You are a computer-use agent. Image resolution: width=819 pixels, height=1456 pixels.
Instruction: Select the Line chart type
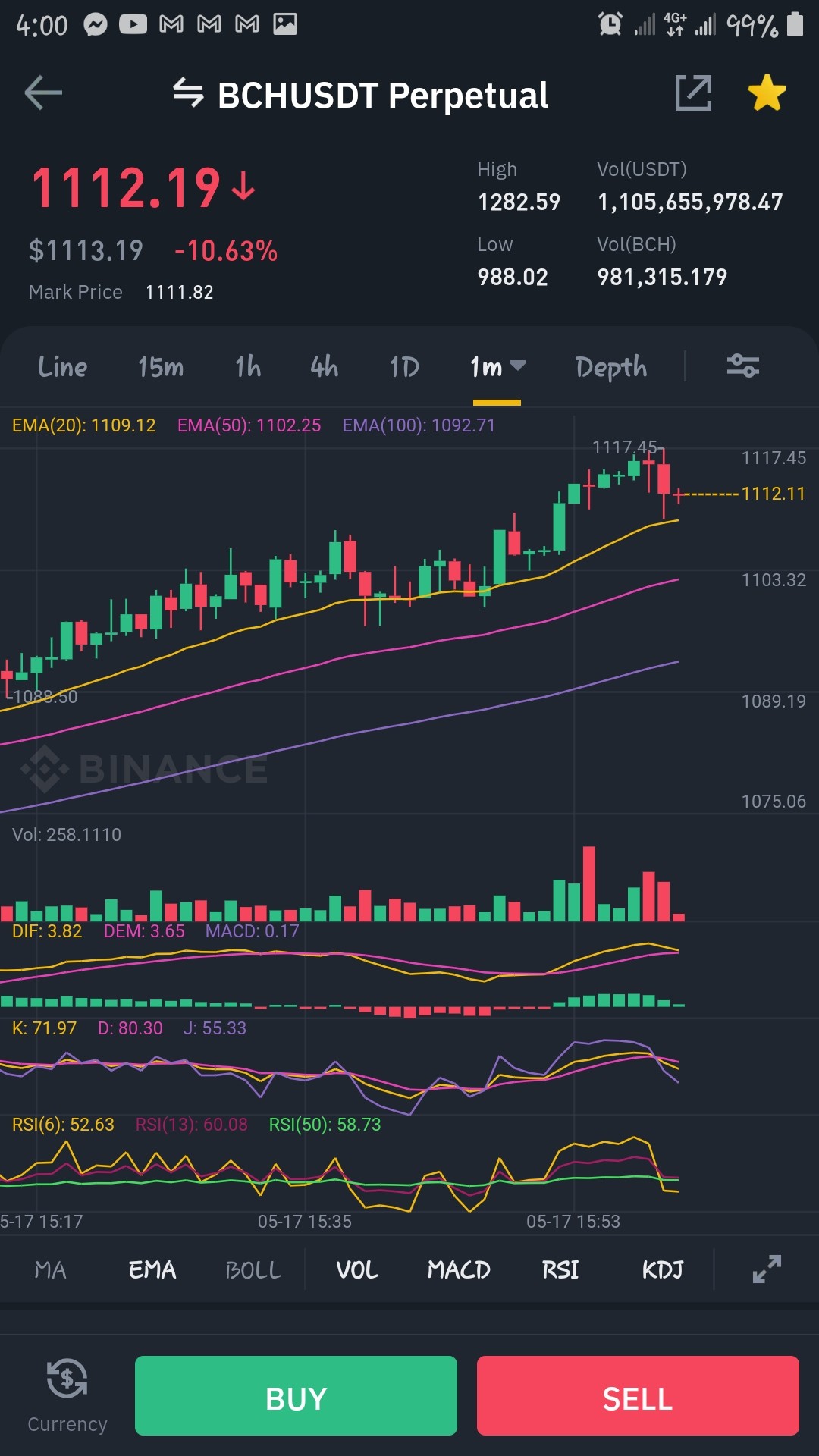point(63,367)
